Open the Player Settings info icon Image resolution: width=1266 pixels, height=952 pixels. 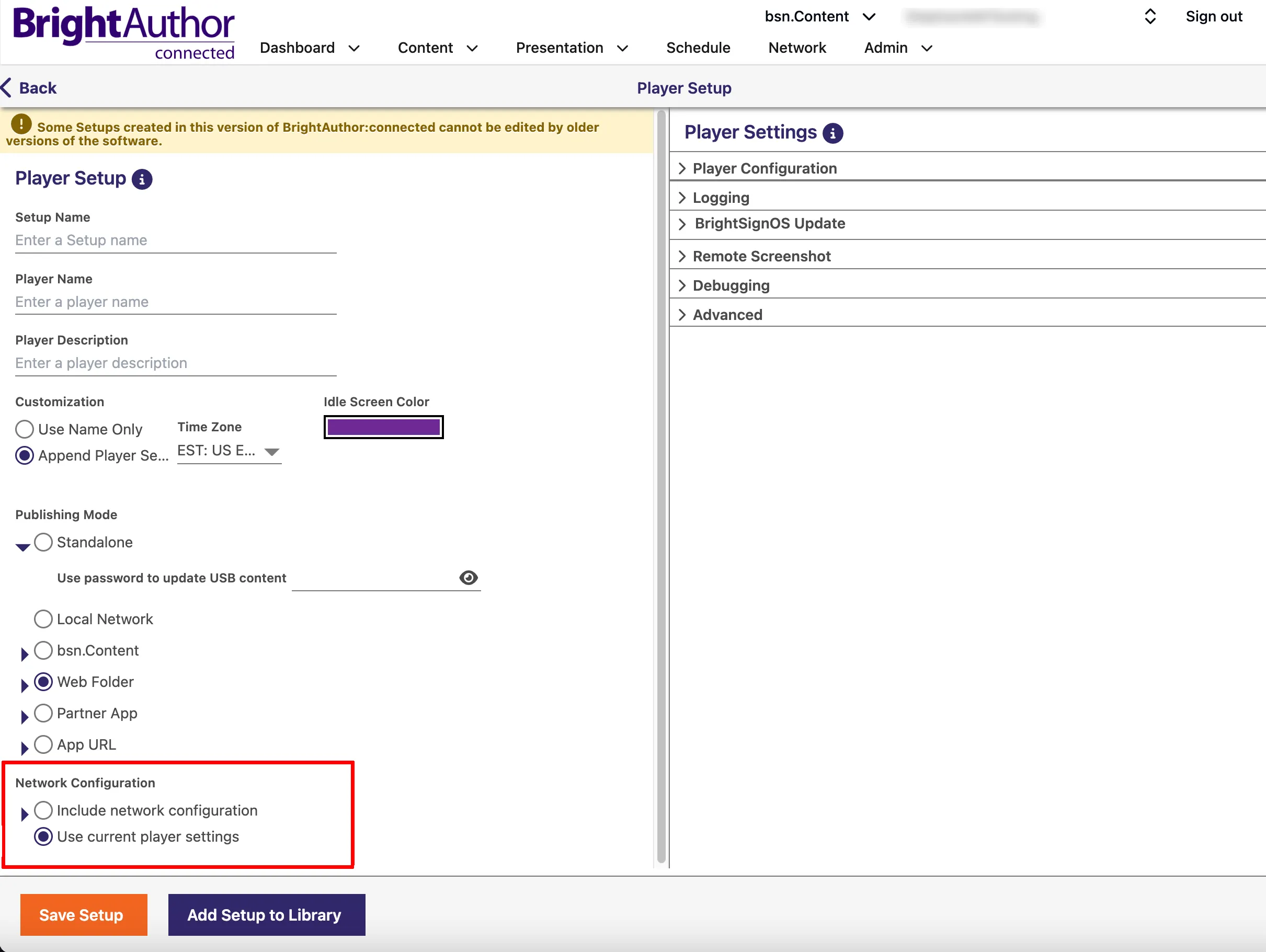pyautogui.click(x=832, y=133)
